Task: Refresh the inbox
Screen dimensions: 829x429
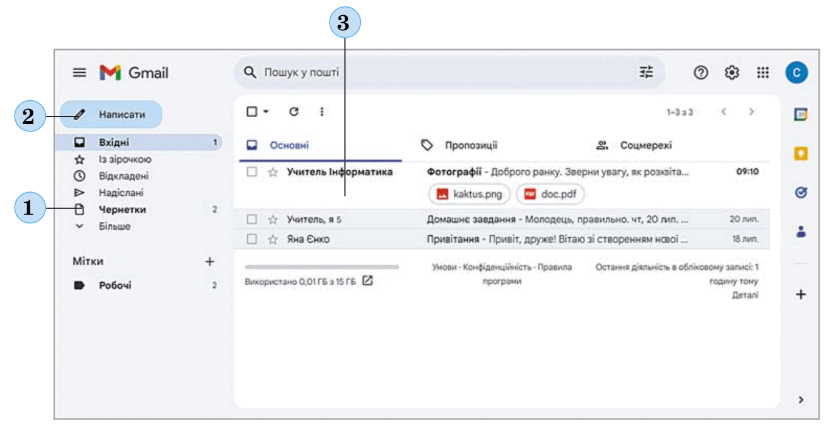Action: [294, 112]
